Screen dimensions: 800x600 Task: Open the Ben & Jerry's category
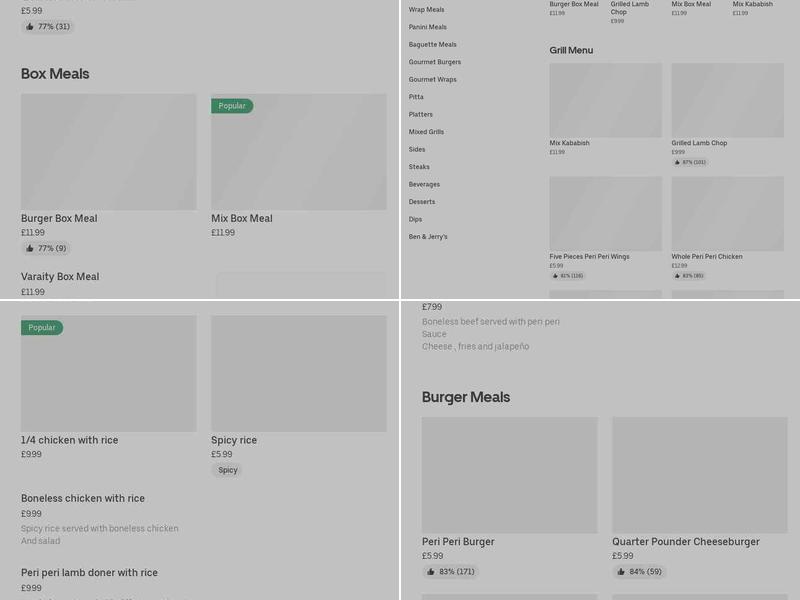coord(428,237)
